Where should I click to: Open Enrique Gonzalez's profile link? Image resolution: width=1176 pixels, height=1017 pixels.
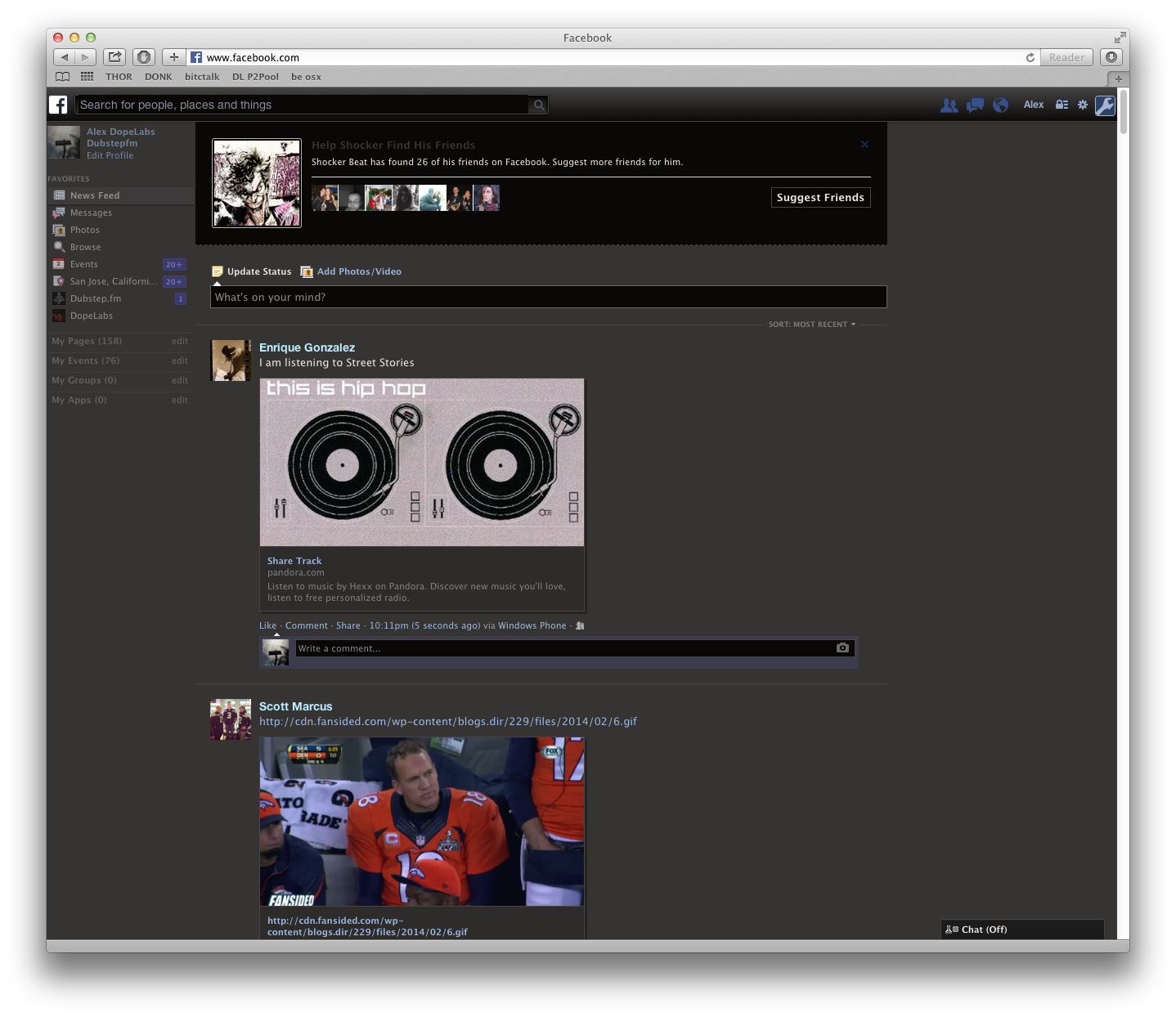307,347
